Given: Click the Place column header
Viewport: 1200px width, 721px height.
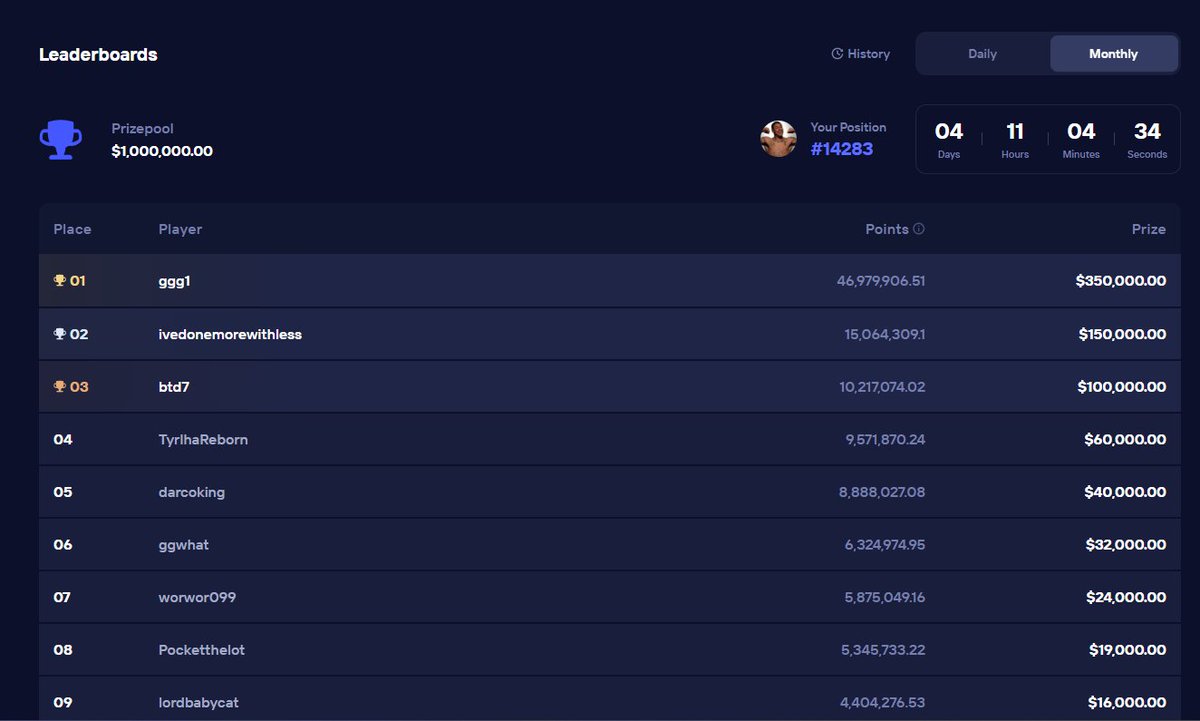Looking at the screenshot, I should coord(72,229).
